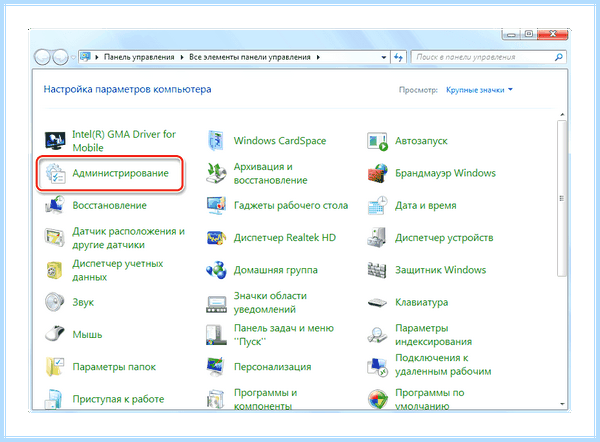Open the Программы по умолчанию icon
600x442 pixels.
[x=378, y=400]
